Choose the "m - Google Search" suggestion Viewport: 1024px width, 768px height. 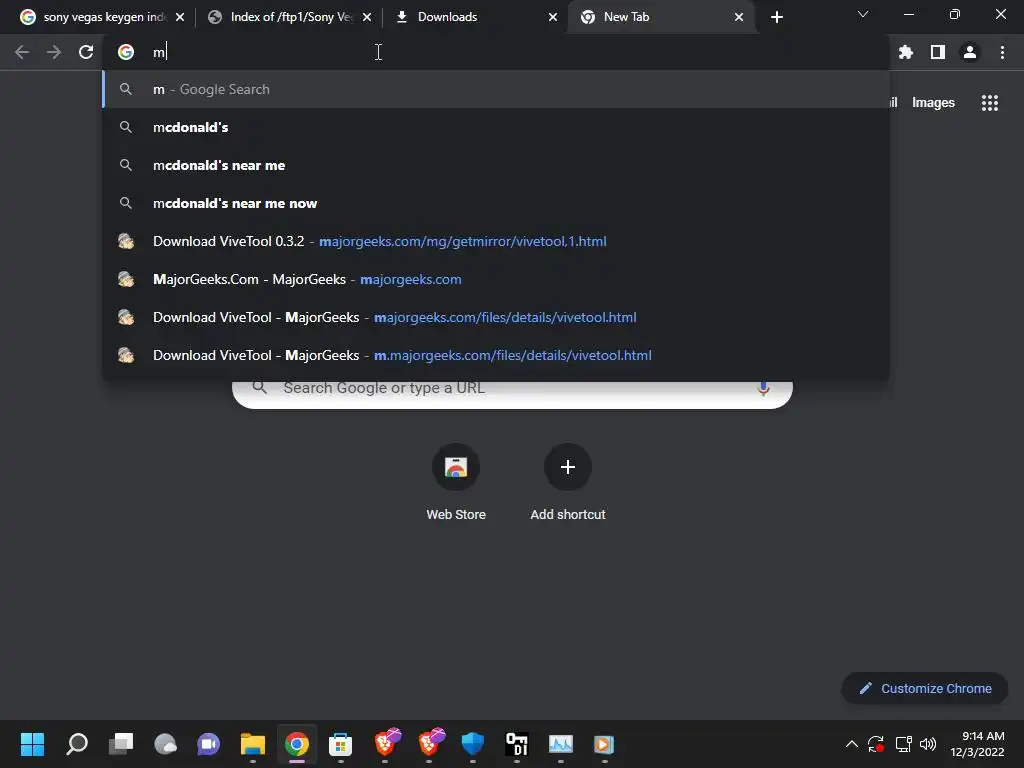[x=496, y=89]
